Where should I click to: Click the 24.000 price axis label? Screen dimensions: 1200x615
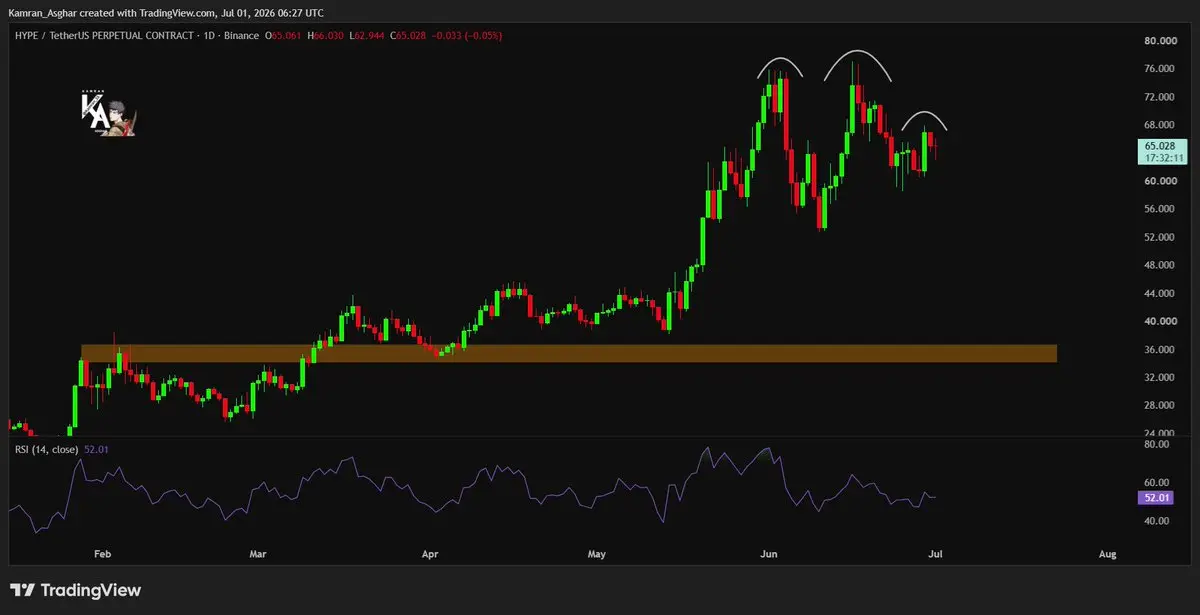pyautogui.click(x=1161, y=433)
